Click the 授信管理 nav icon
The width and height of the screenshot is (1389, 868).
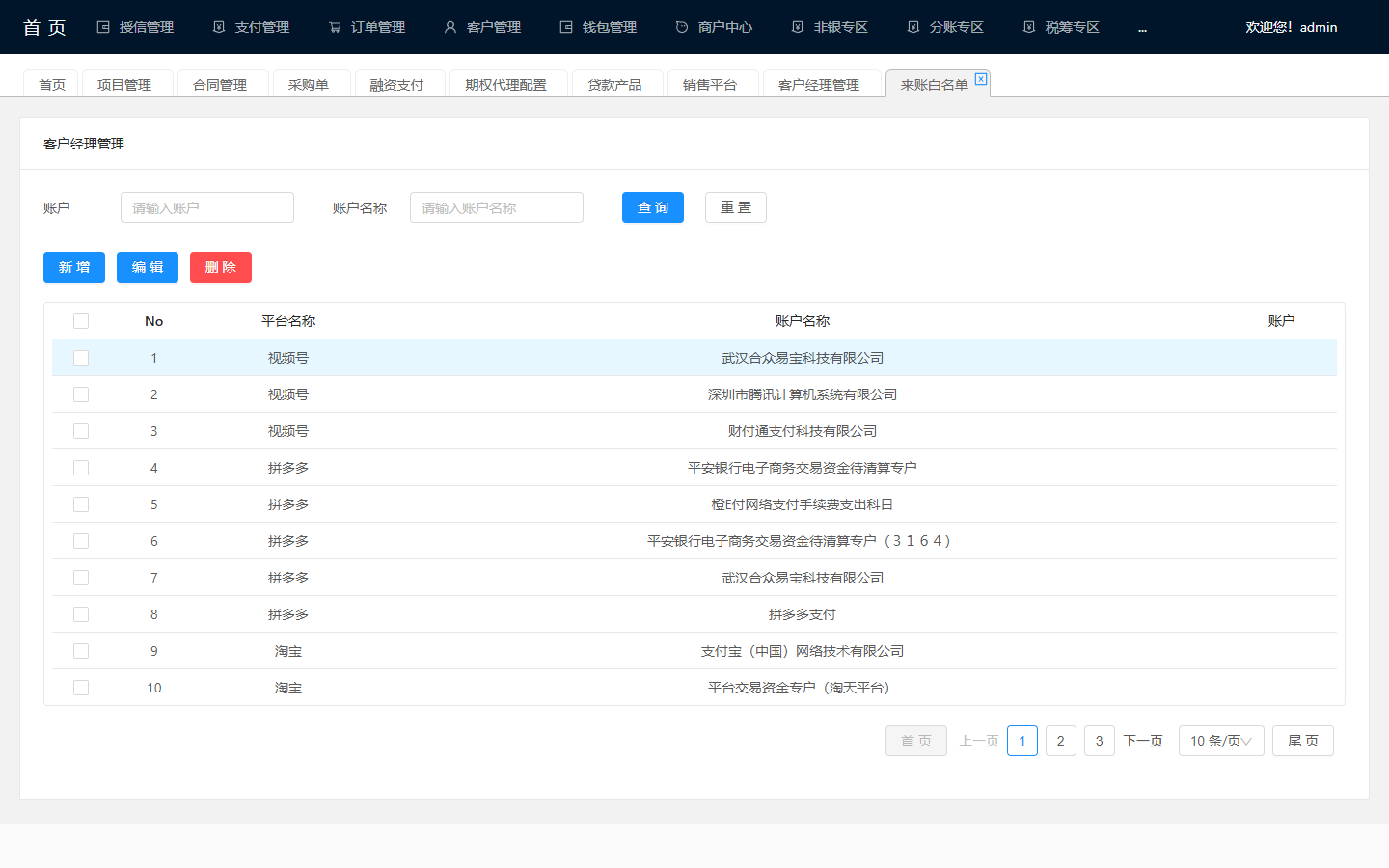click(103, 27)
